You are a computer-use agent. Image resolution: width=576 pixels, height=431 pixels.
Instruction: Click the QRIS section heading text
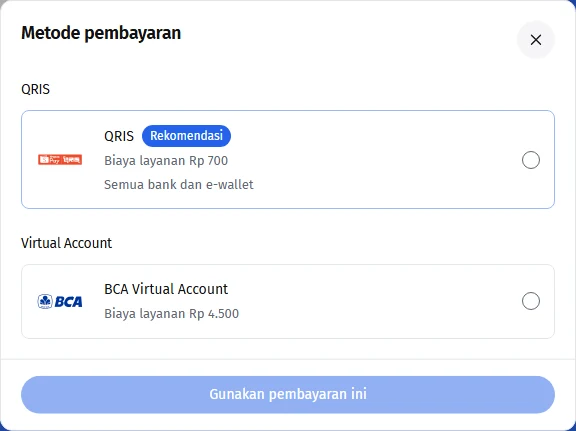pos(35,89)
